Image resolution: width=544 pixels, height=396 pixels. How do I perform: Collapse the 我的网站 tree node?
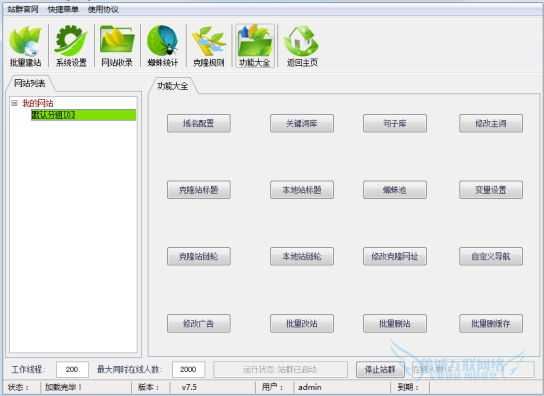[15, 103]
